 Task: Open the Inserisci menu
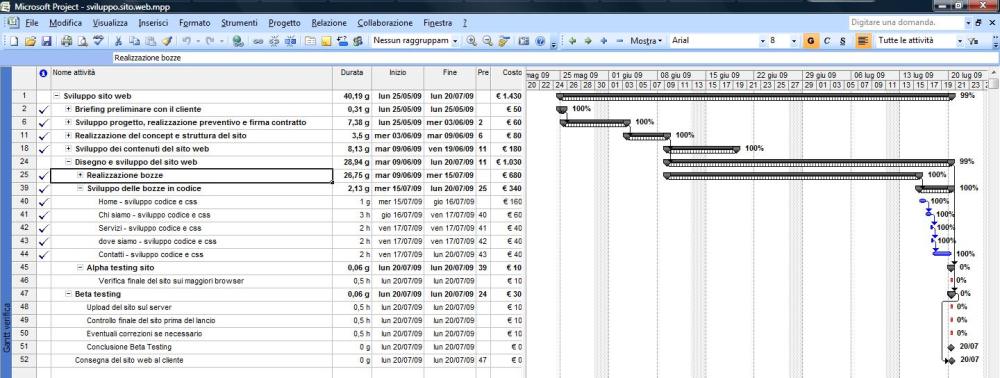[153, 23]
